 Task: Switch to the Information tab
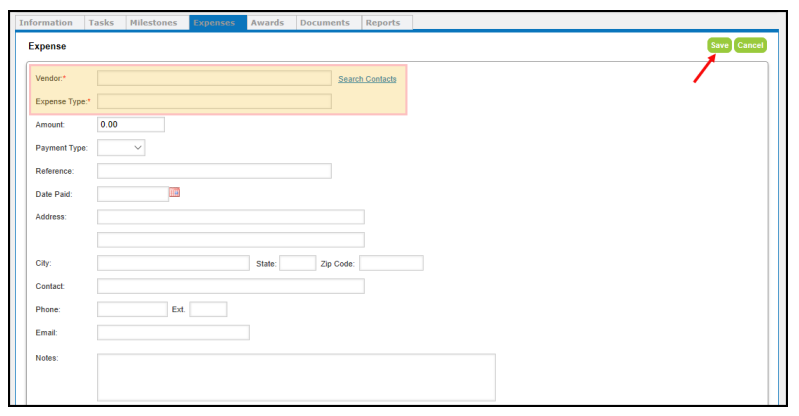49,22
